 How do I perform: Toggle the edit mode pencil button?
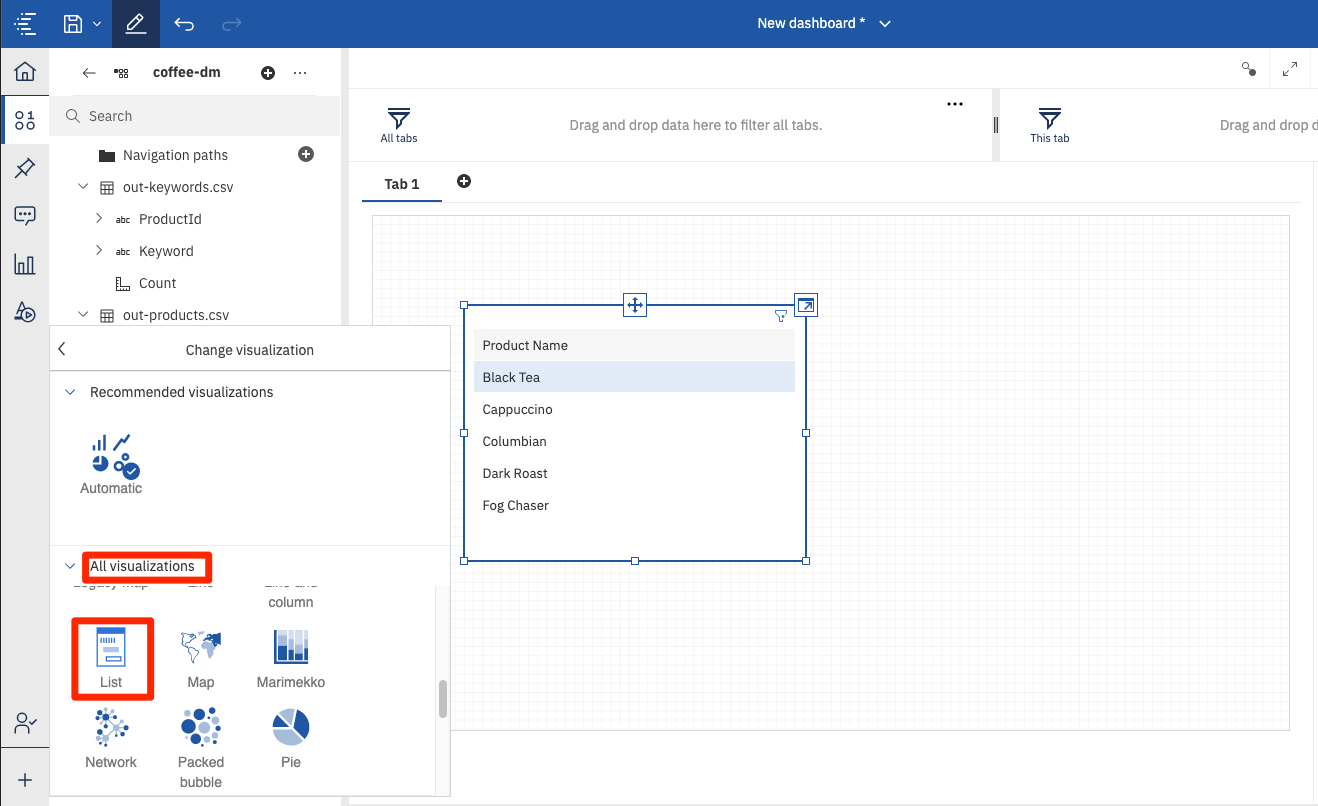pos(136,23)
